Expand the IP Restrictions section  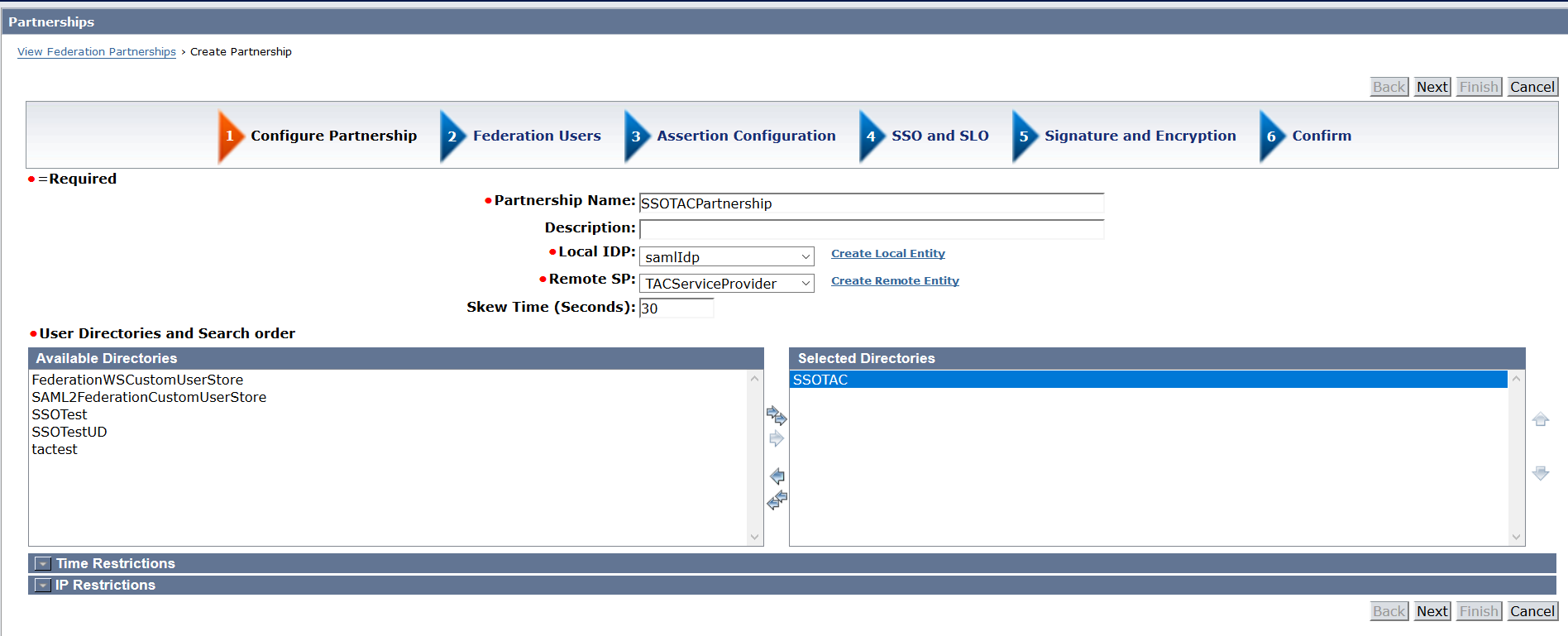pyautogui.click(x=43, y=586)
